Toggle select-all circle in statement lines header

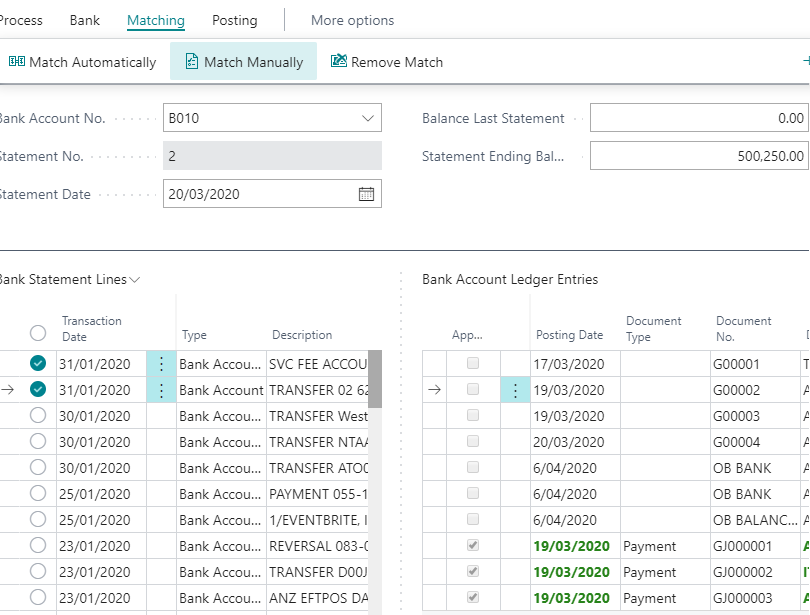coord(38,333)
